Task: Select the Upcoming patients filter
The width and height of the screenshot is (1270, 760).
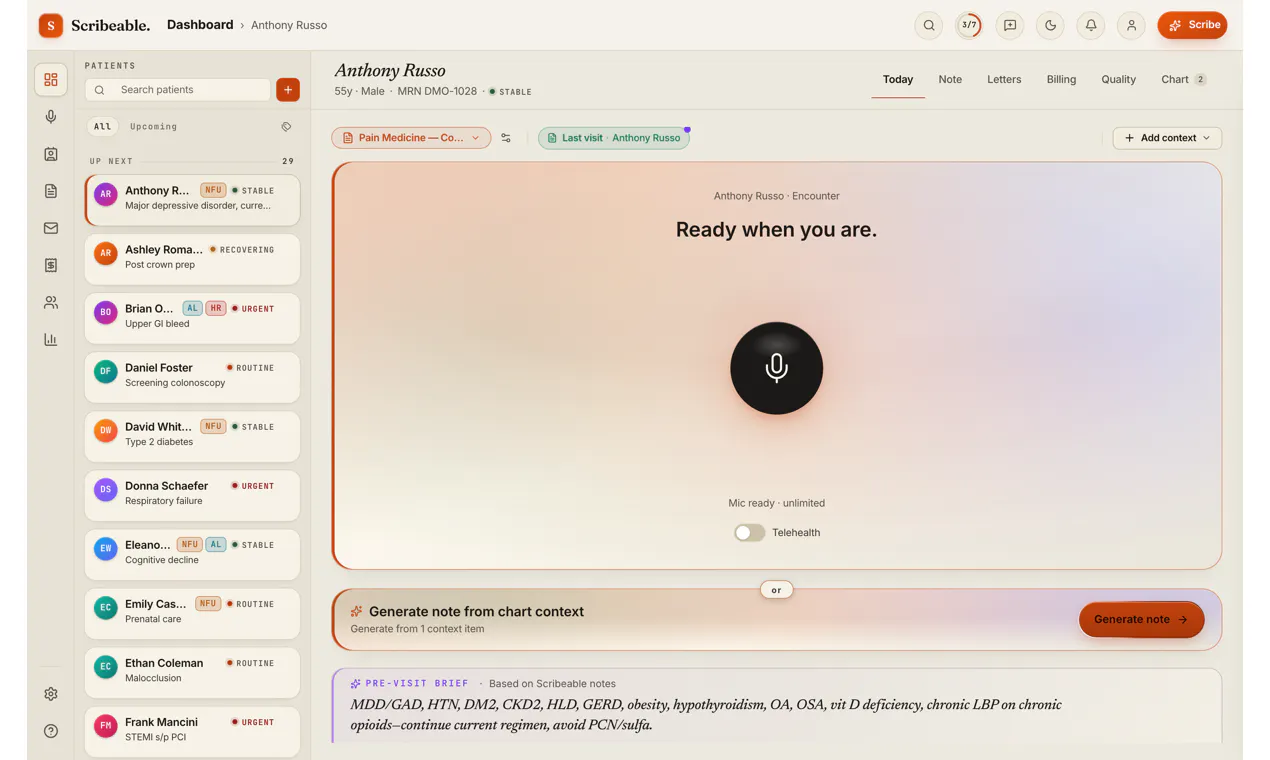Action: click(x=153, y=127)
